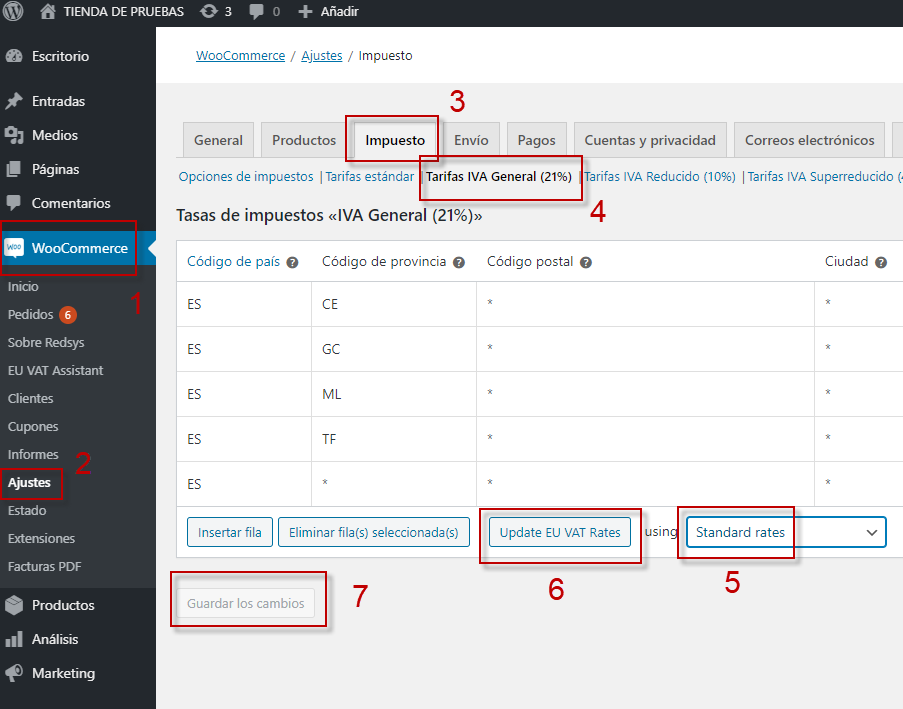This screenshot has width=903, height=709.
Task: Follow the WooCommerce breadcrumb link
Action: pos(240,56)
